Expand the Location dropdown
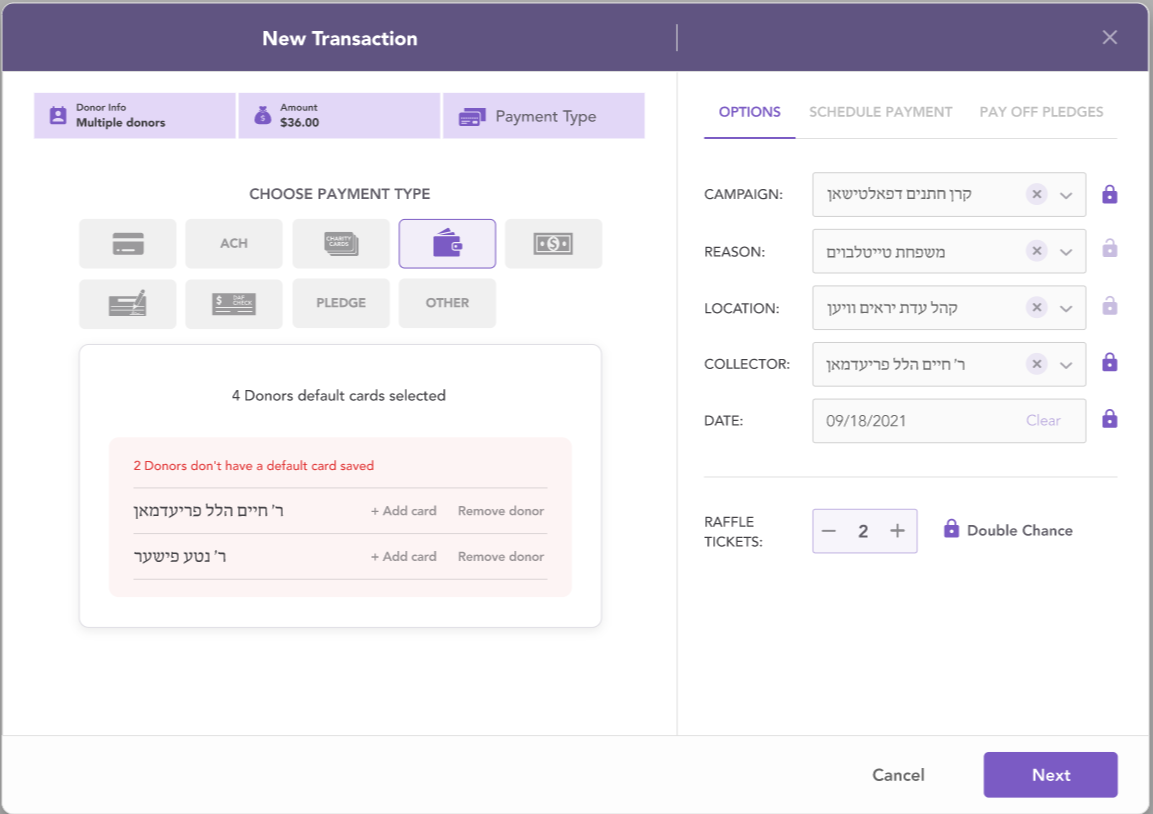 tap(1066, 308)
